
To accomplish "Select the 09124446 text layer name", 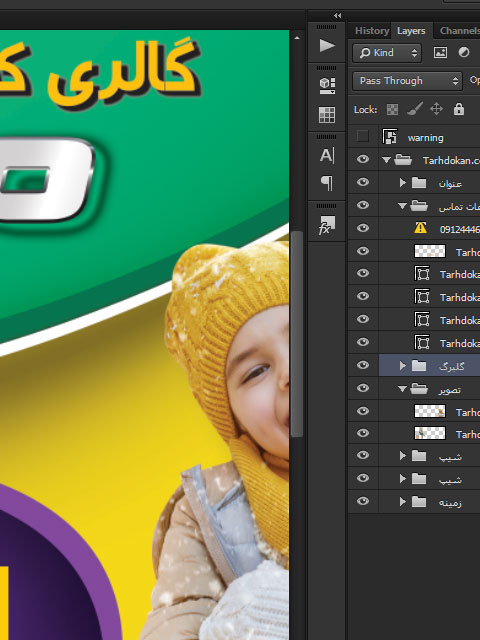I will pyautogui.click(x=460, y=229).
